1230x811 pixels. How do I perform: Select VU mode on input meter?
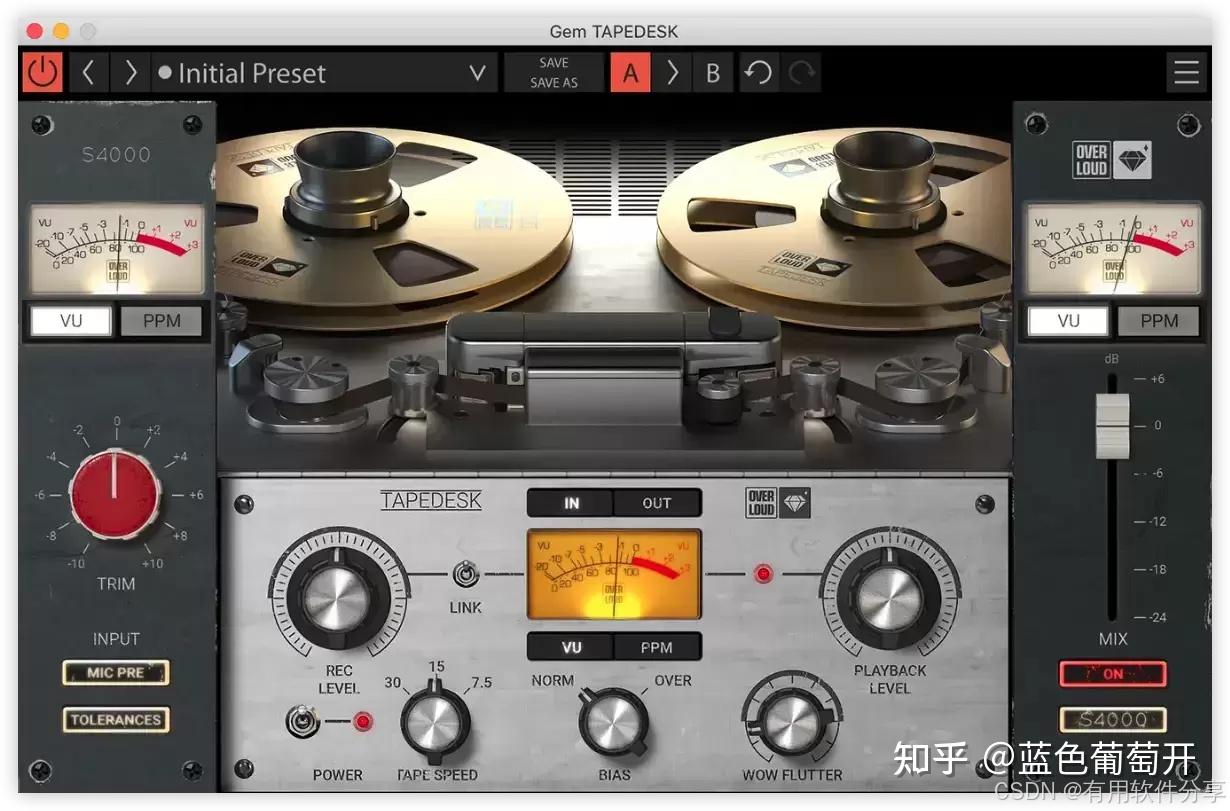pyautogui.click(x=71, y=321)
